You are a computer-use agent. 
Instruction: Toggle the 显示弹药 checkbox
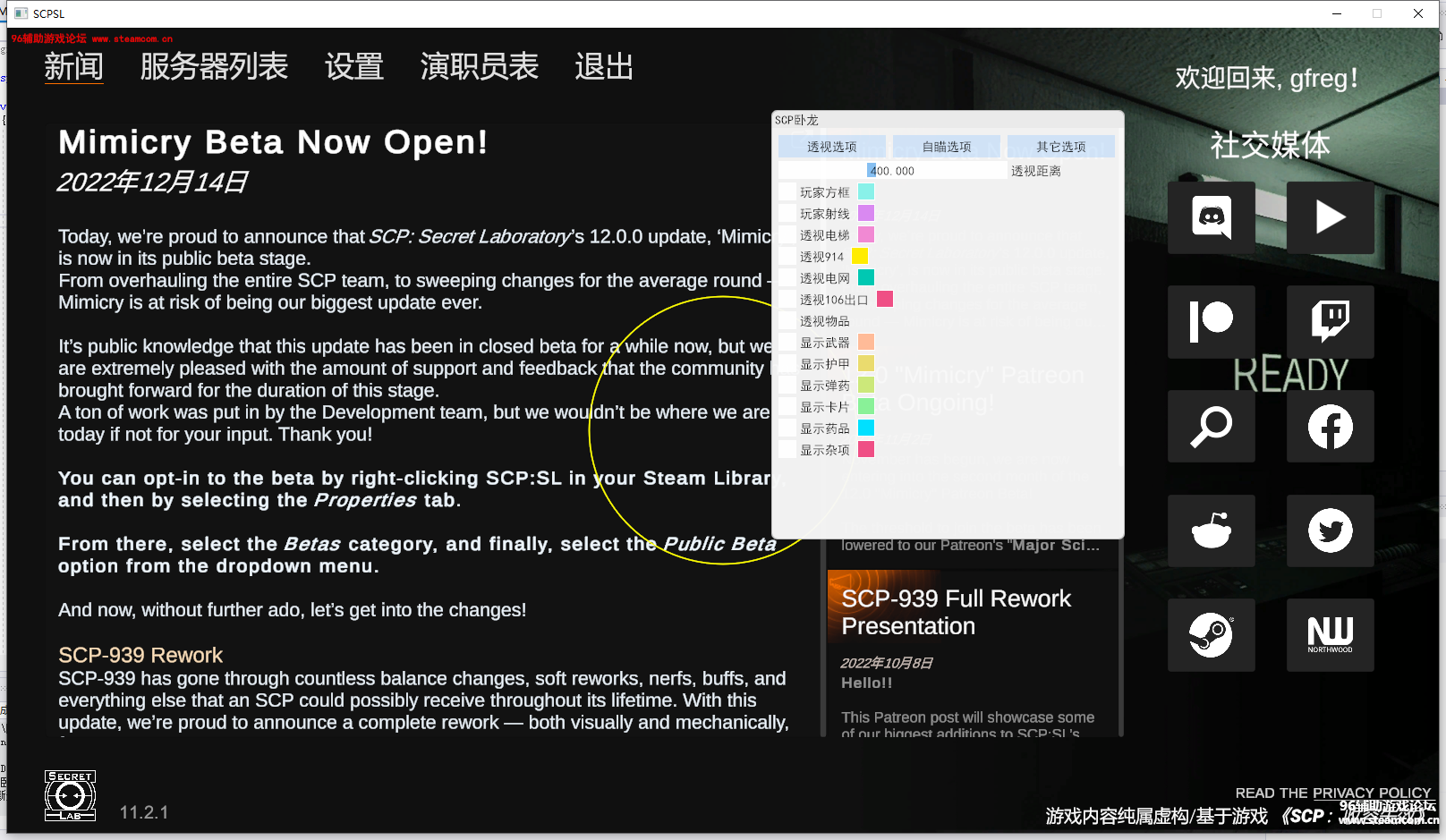pyautogui.click(x=787, y=386)
